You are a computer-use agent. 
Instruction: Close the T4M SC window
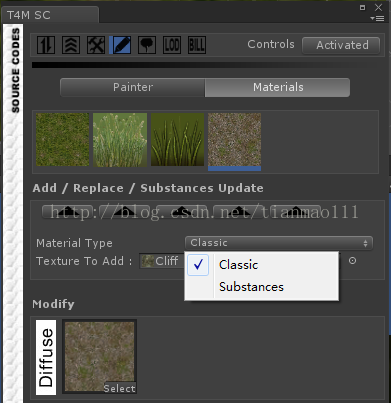[378, 7]
